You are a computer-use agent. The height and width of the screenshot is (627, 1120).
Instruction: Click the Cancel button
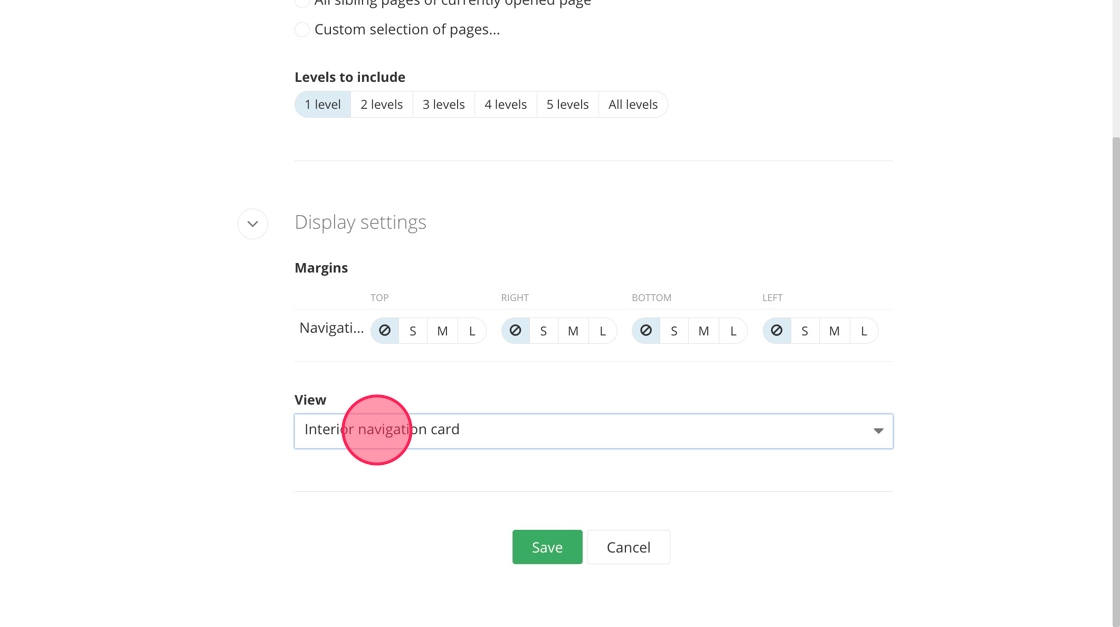click(x=628, y=547)
